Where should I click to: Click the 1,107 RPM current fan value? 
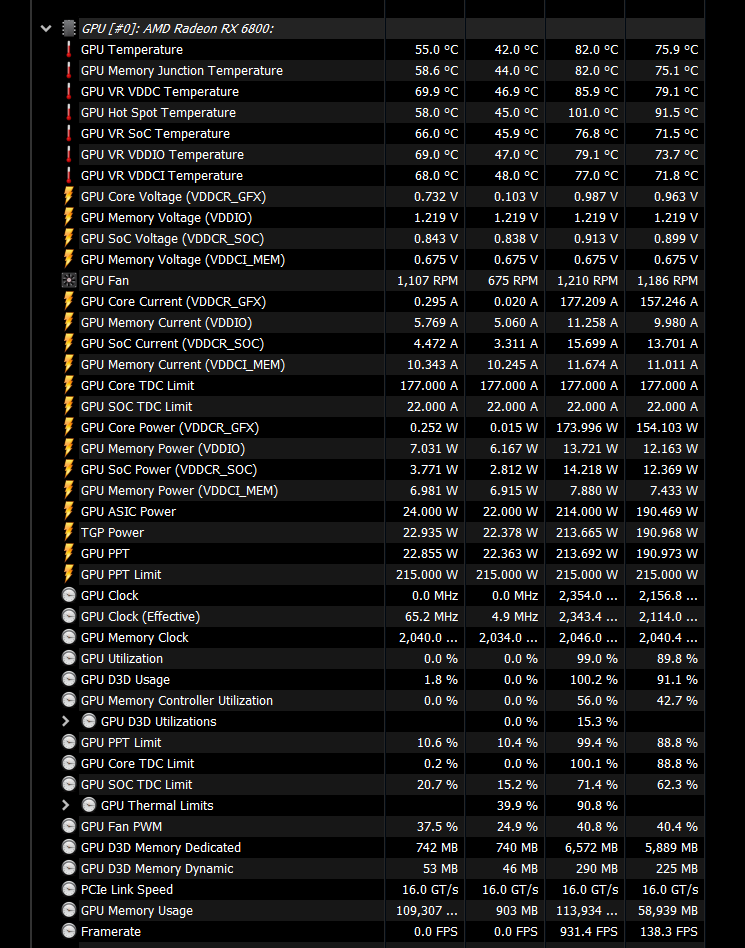[x=428, y=281]
